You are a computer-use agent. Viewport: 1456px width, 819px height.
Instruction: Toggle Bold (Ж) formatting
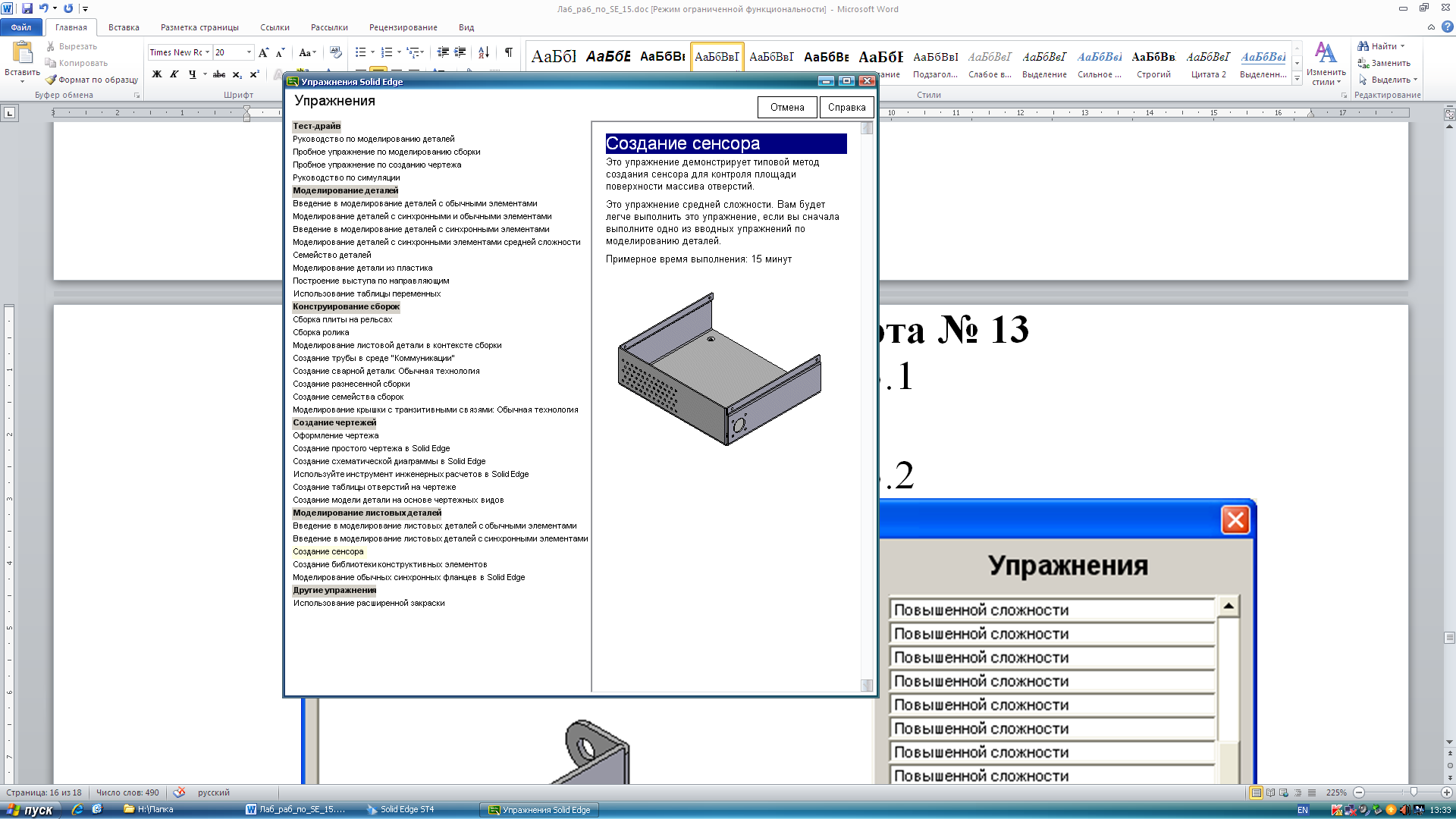pos(157,74)
